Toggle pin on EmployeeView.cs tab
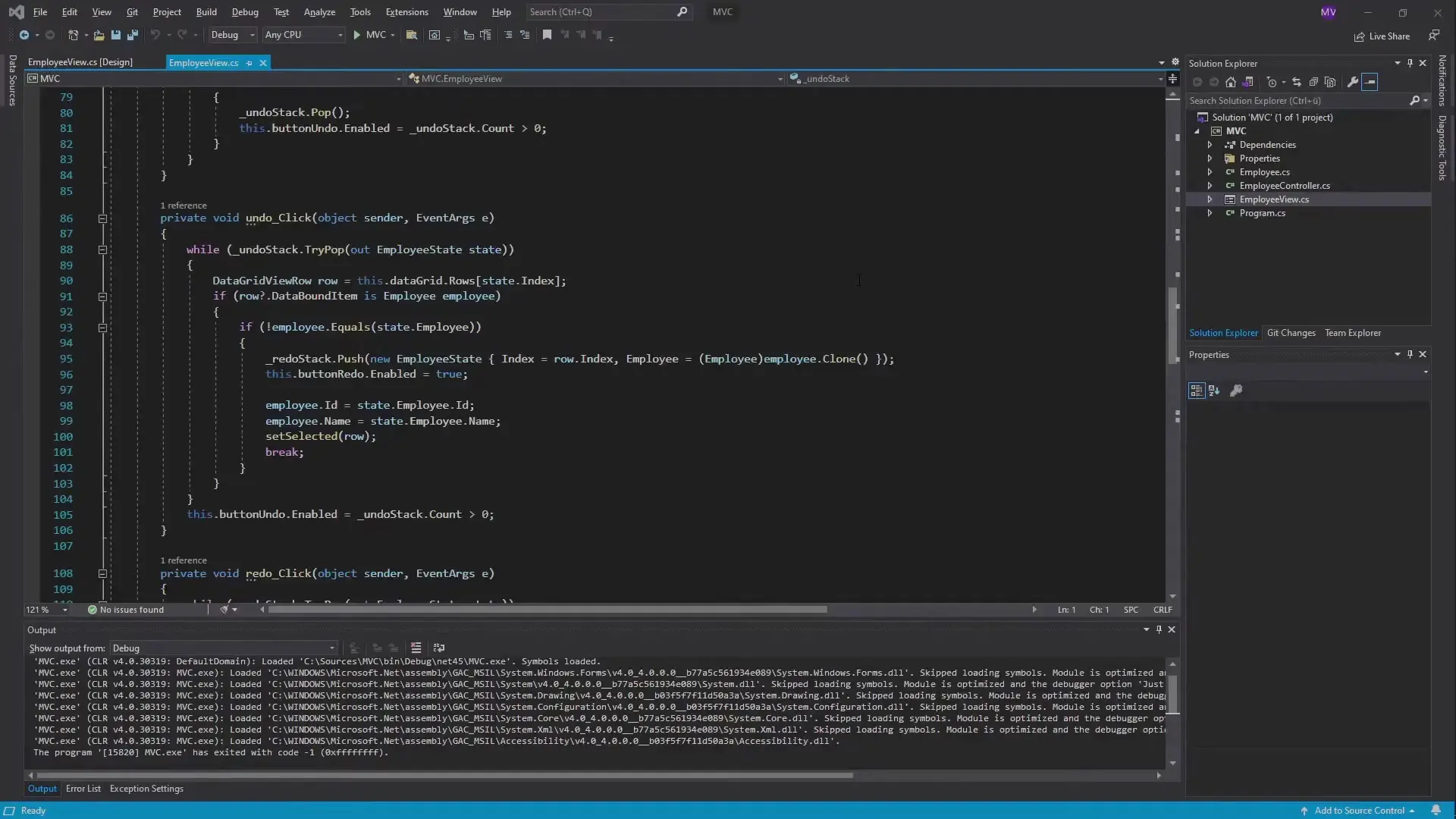The image size is (1456, 819). coord(249,63)
